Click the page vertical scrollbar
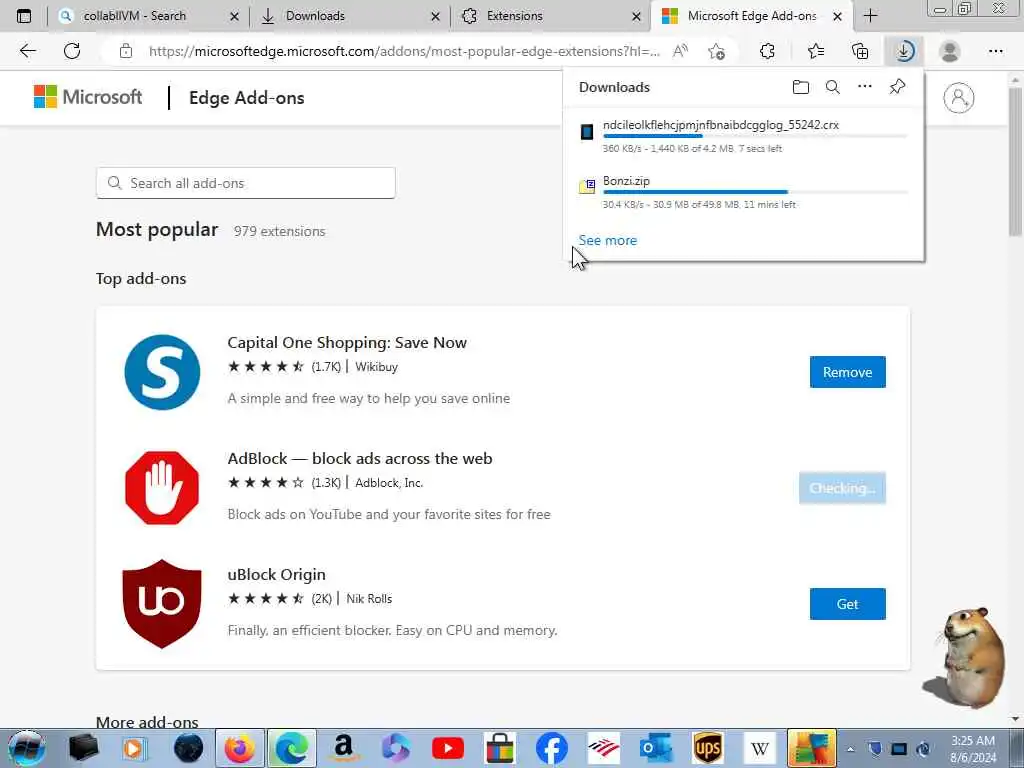 [1016, 161]
